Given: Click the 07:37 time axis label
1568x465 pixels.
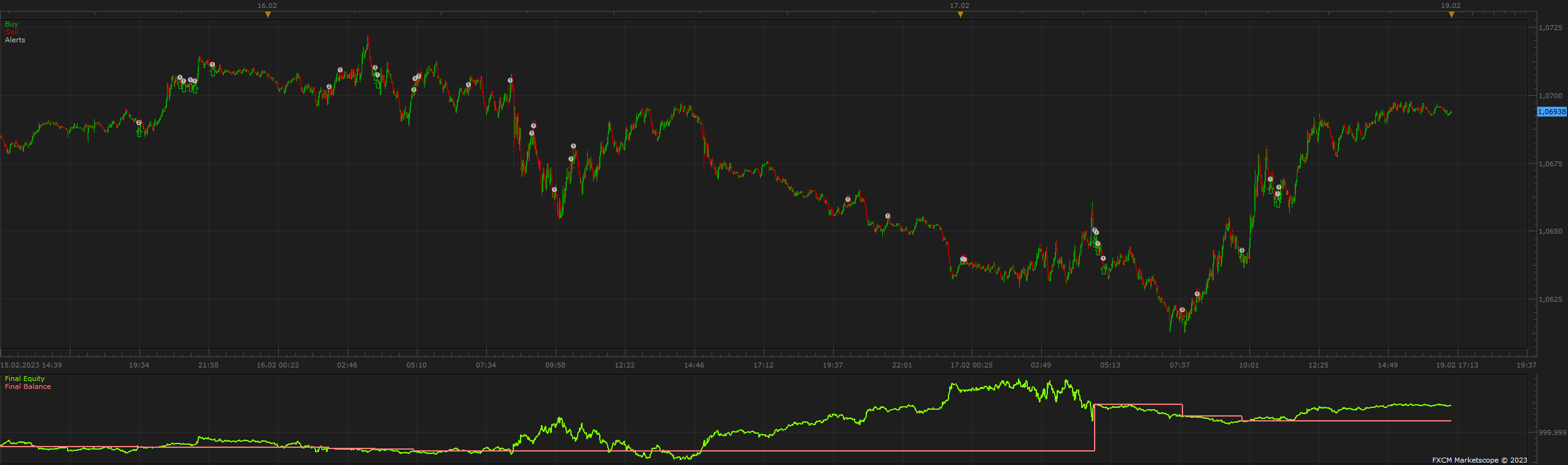Looking at the screenshot, I should coord(1179,365).
